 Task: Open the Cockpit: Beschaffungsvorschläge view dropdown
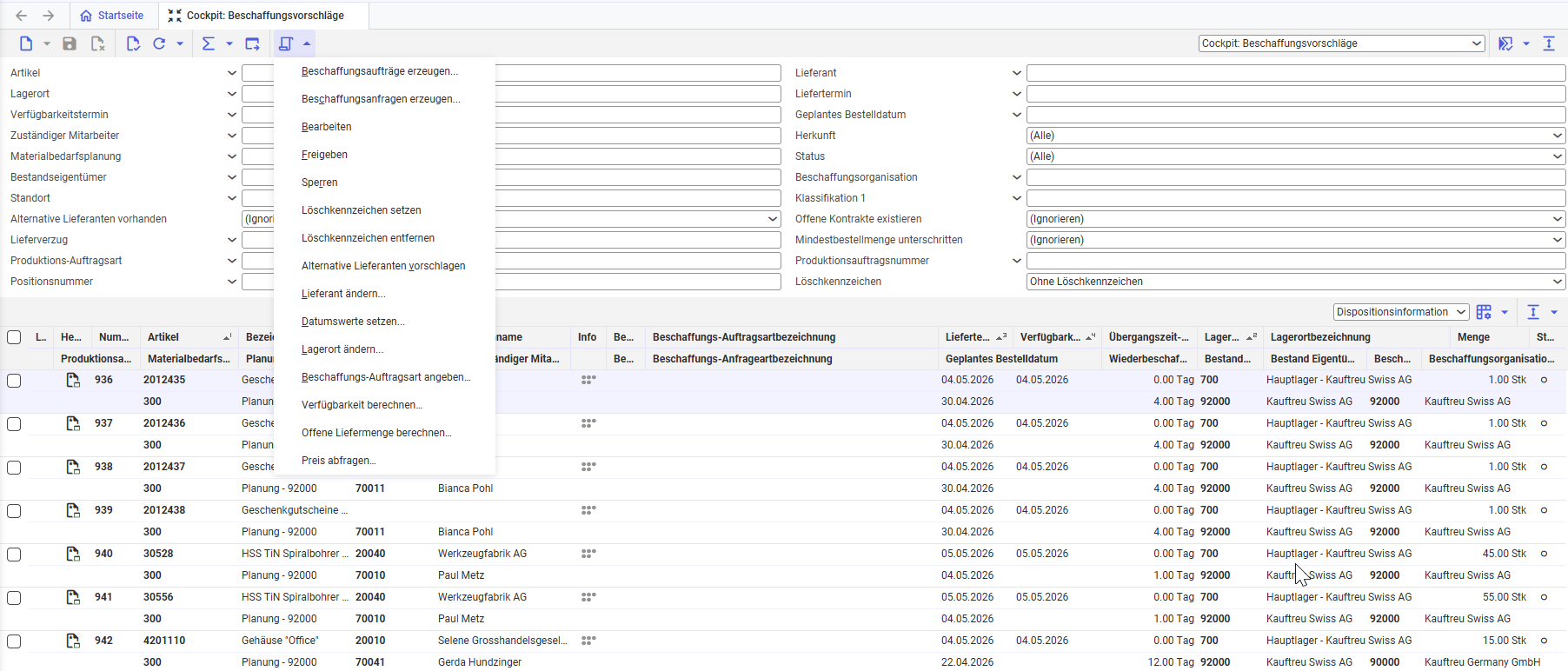point(1341,43)
